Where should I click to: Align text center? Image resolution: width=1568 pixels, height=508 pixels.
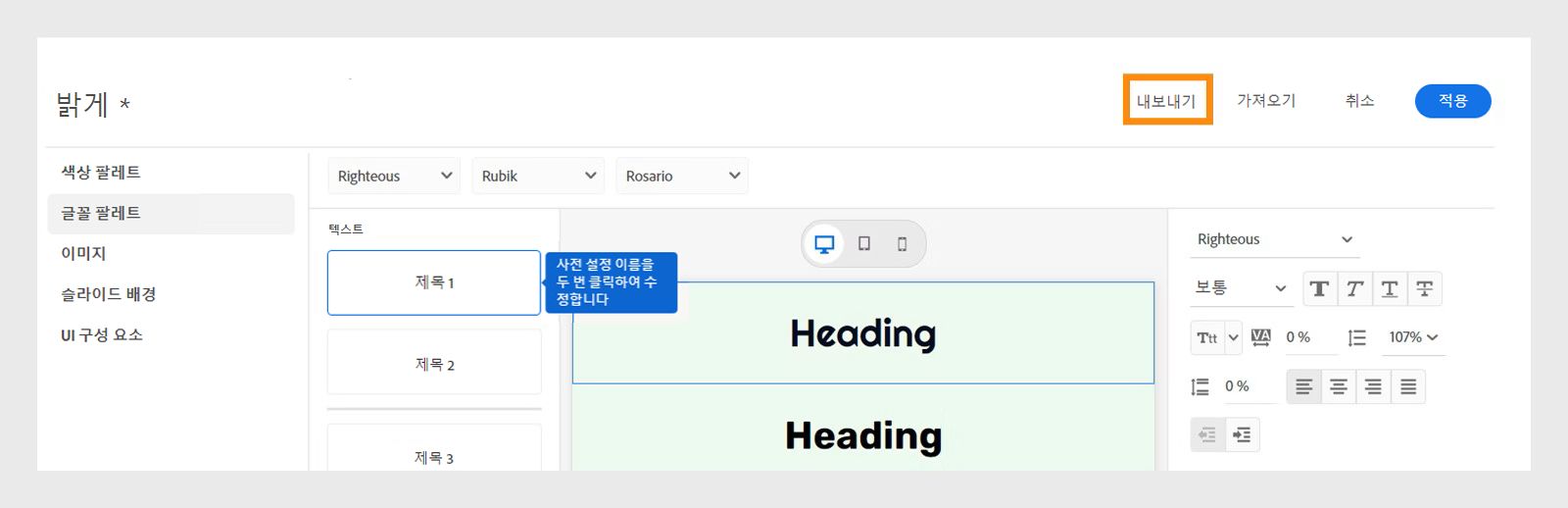coord(1339,386)
